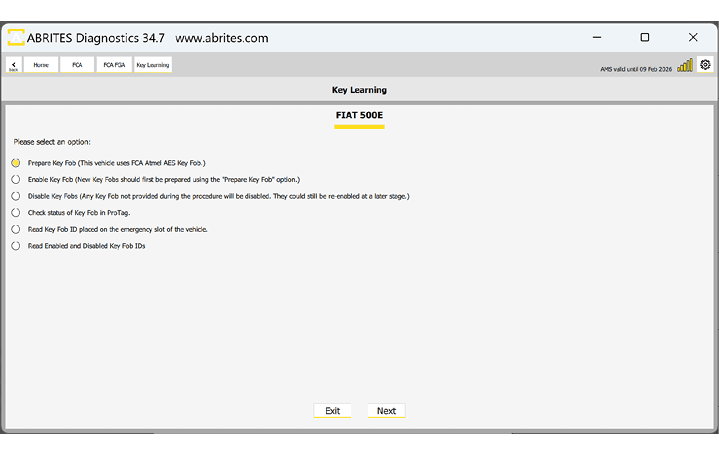Select the Prepare Key Fob option
Image resolution: width=719 pixels, height=455 pixels.
(x=16, y=162)
